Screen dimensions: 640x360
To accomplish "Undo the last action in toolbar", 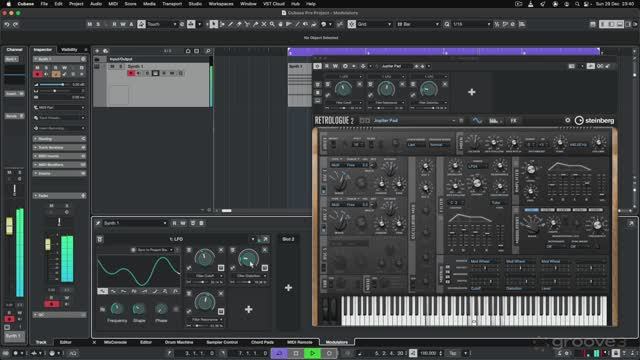I will point(7,24).
